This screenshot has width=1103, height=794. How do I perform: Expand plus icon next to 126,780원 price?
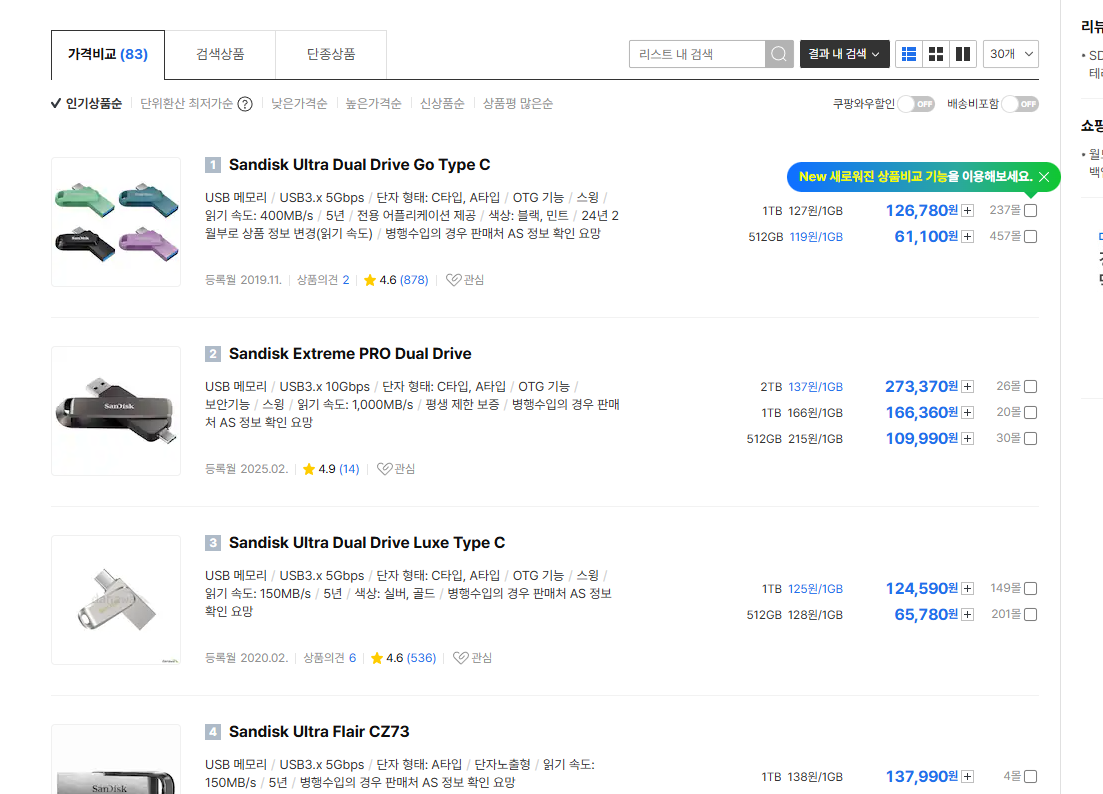tap(968, 211)
